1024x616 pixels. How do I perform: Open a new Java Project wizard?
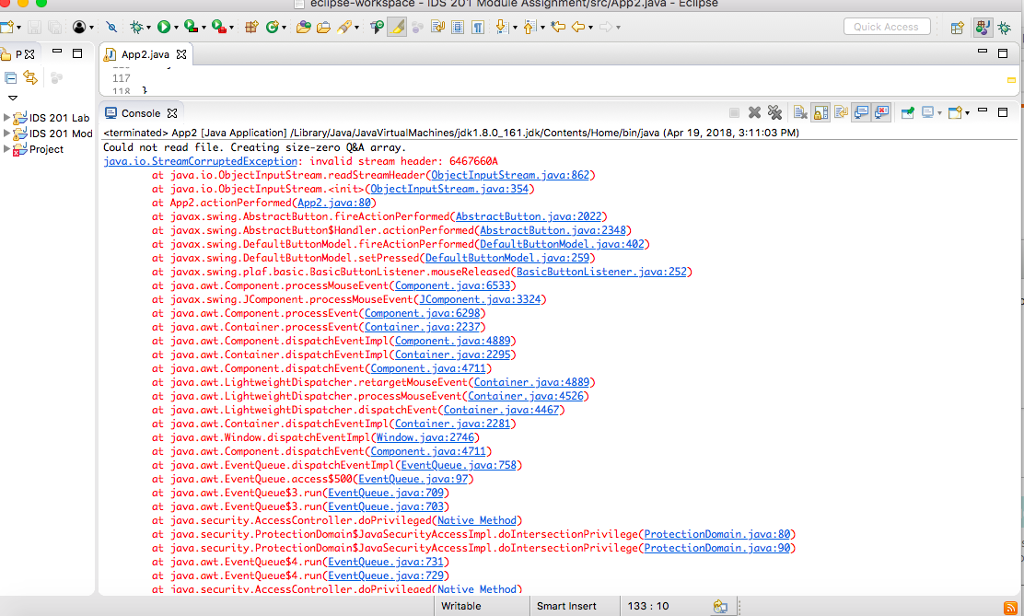point(250,27)
